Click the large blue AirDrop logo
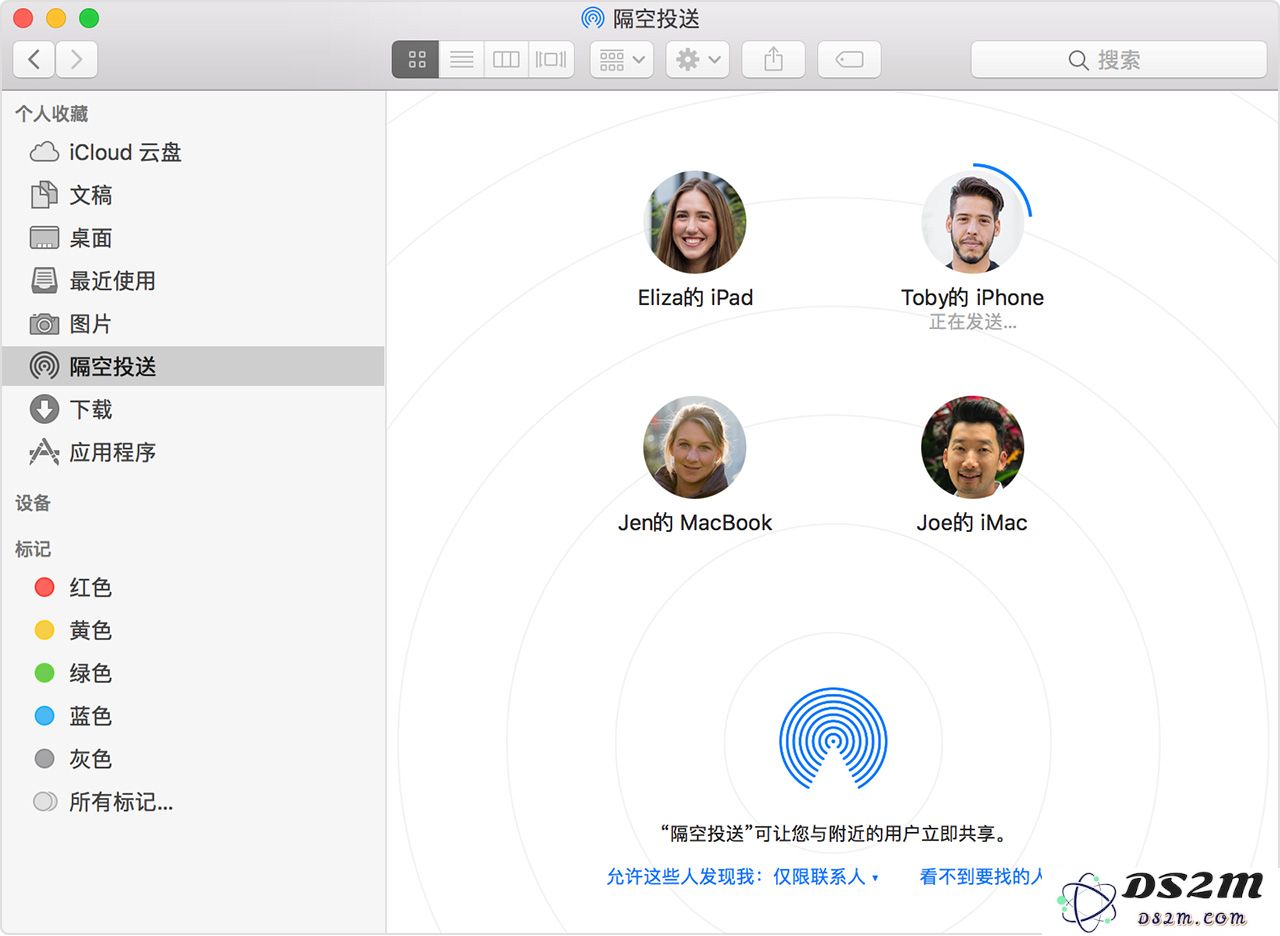 pos(833,740)
